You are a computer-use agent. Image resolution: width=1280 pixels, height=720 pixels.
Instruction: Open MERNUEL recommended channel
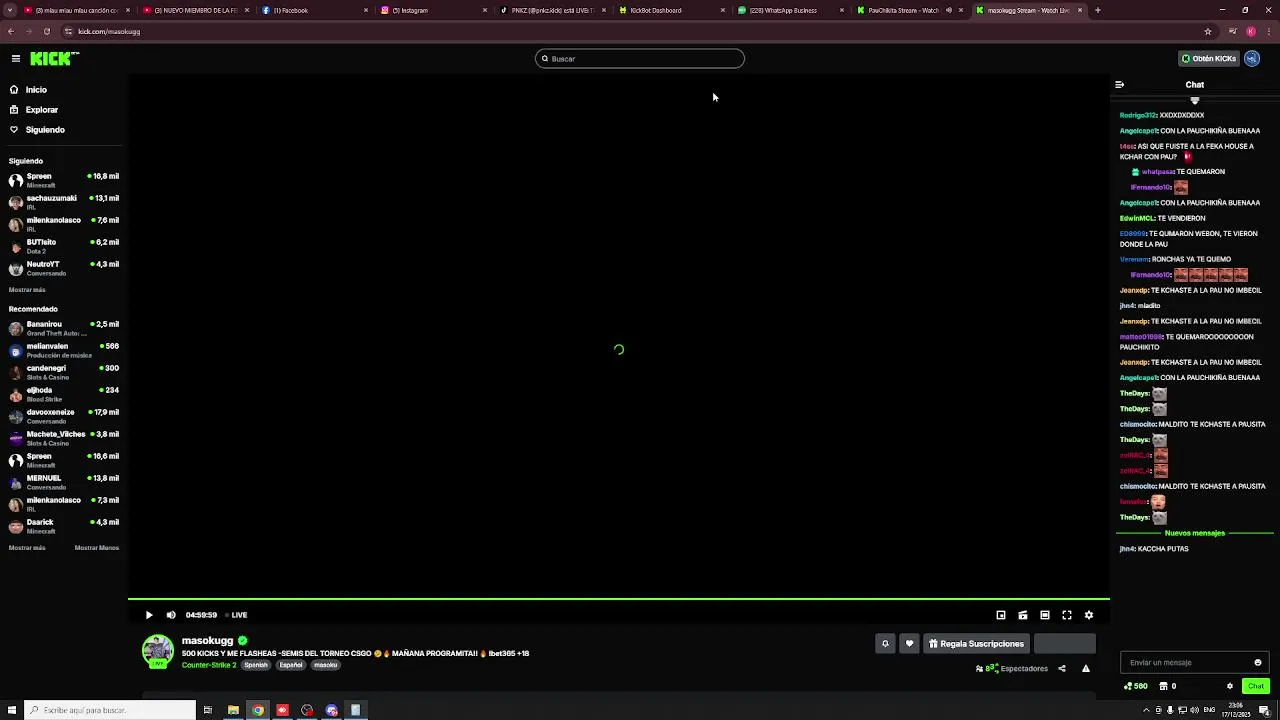pos(64,482)
